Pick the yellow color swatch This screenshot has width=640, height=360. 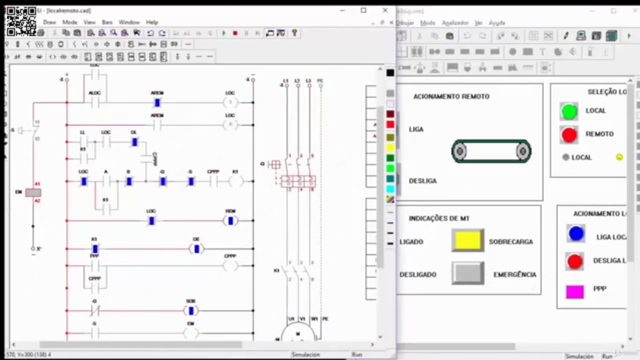[x=390, y=148]
